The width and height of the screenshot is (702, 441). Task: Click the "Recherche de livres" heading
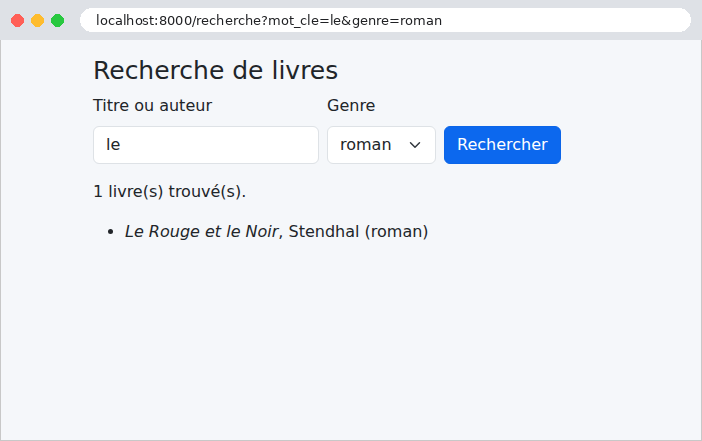(x=215, y=70)
